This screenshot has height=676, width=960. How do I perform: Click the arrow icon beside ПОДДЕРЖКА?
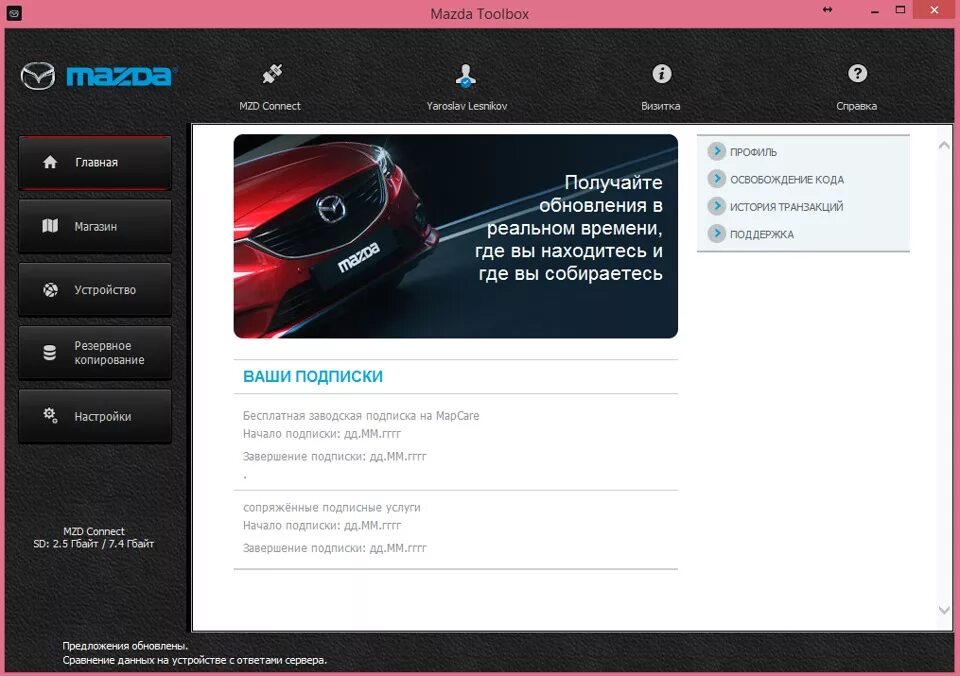tap(716, 233)
